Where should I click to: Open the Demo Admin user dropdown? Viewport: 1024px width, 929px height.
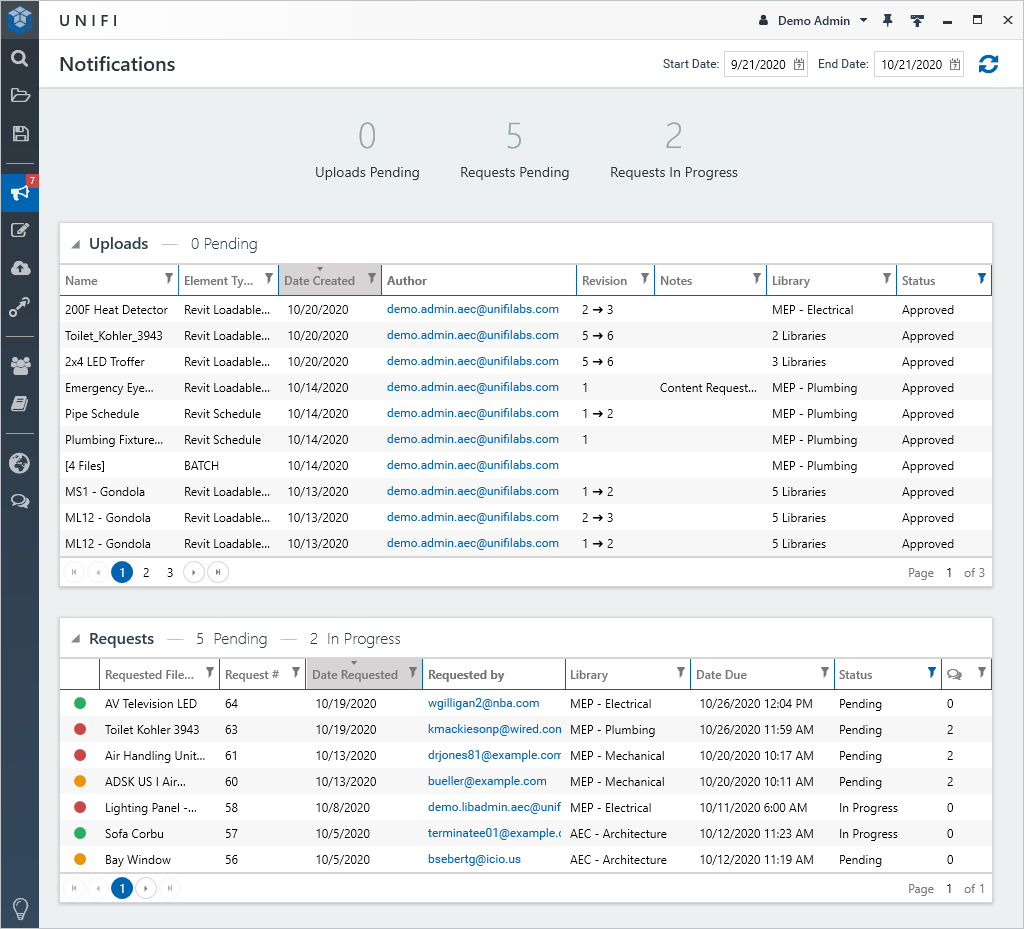pyautogui.click(x=813, y=20)
